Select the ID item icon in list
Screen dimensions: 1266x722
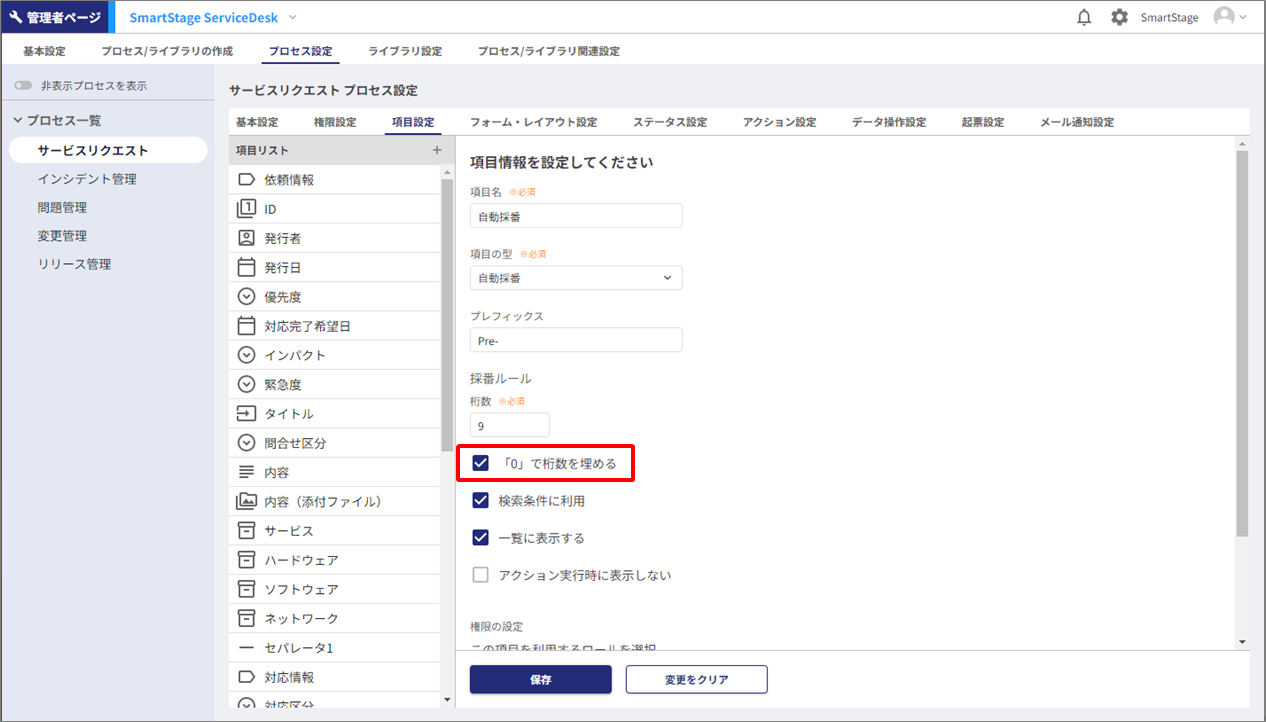point(246,209)
